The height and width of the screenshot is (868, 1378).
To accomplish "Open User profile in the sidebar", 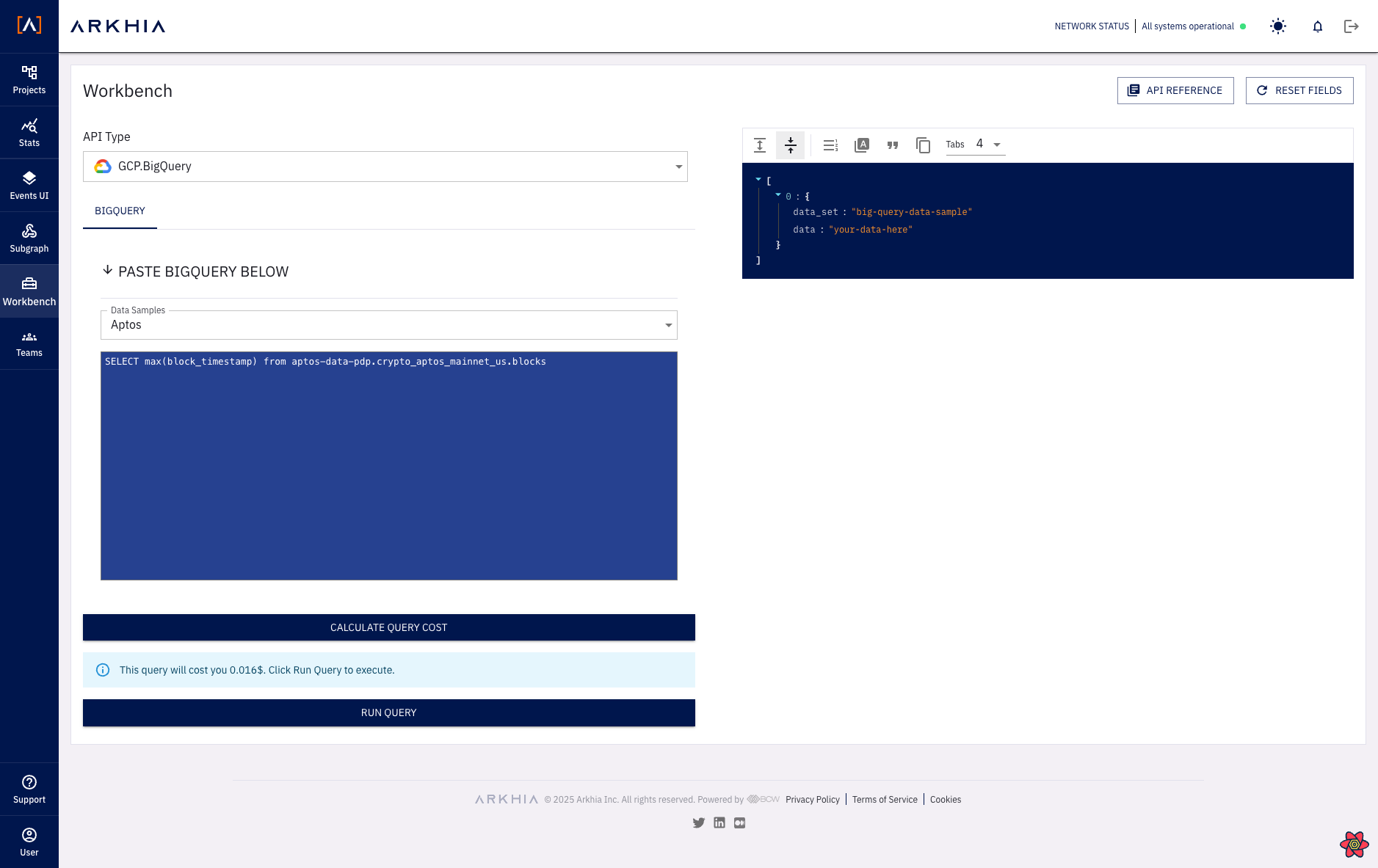I will coord(29,842).
